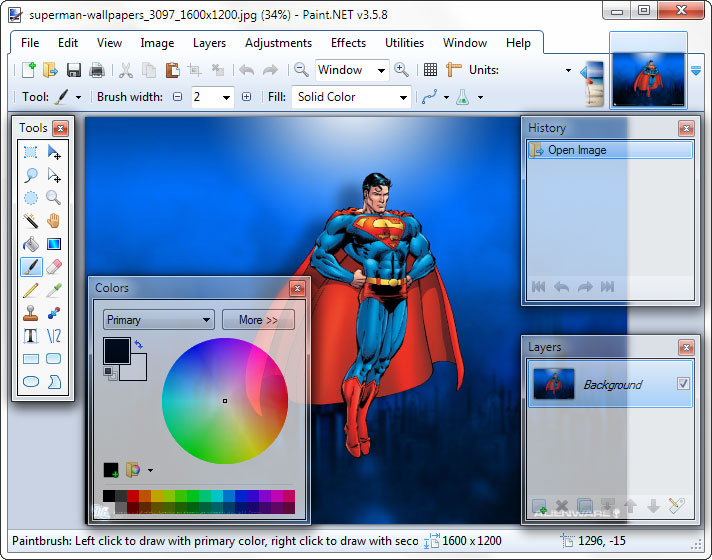
Task: Select the Lasso Select tool
Action: [x=30, y=175]
